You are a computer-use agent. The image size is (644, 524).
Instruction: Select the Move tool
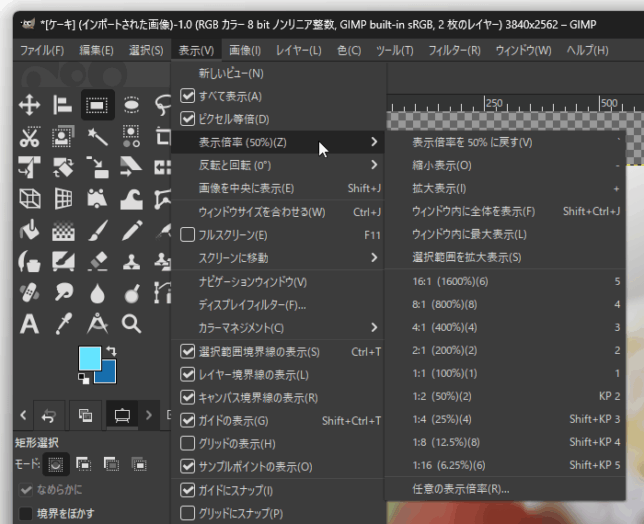(x=29, y=105)
